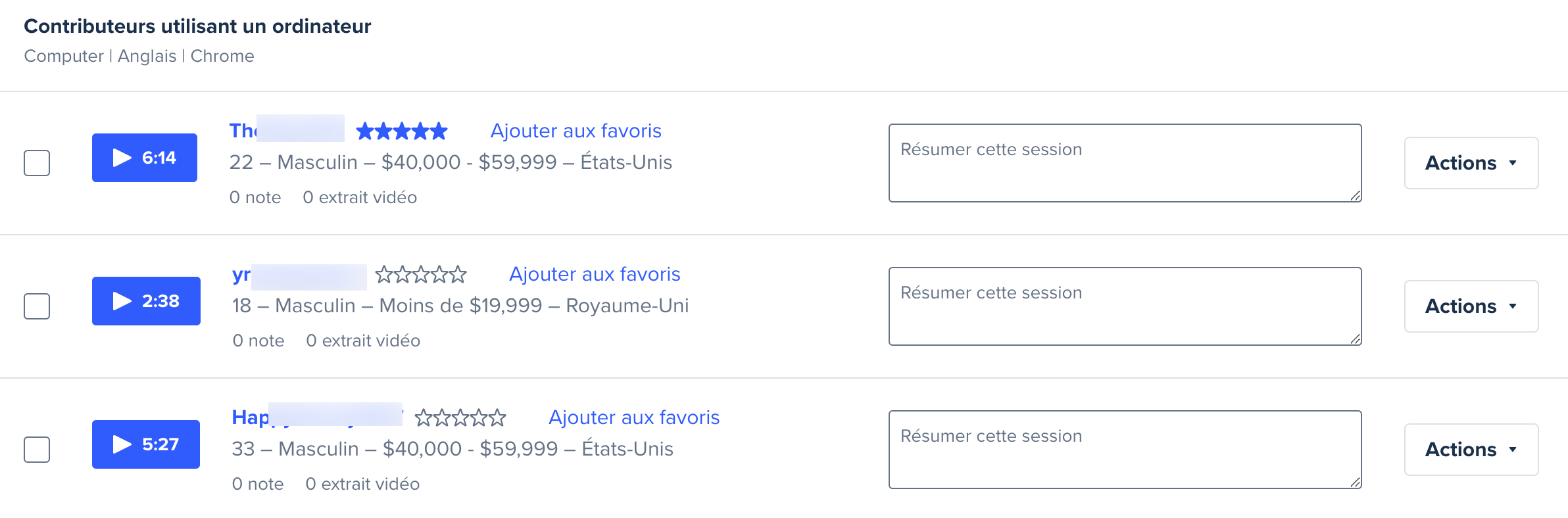Rate the 18-year-old UK contributor with stars
1568x518 pixels.
point(421,275)
